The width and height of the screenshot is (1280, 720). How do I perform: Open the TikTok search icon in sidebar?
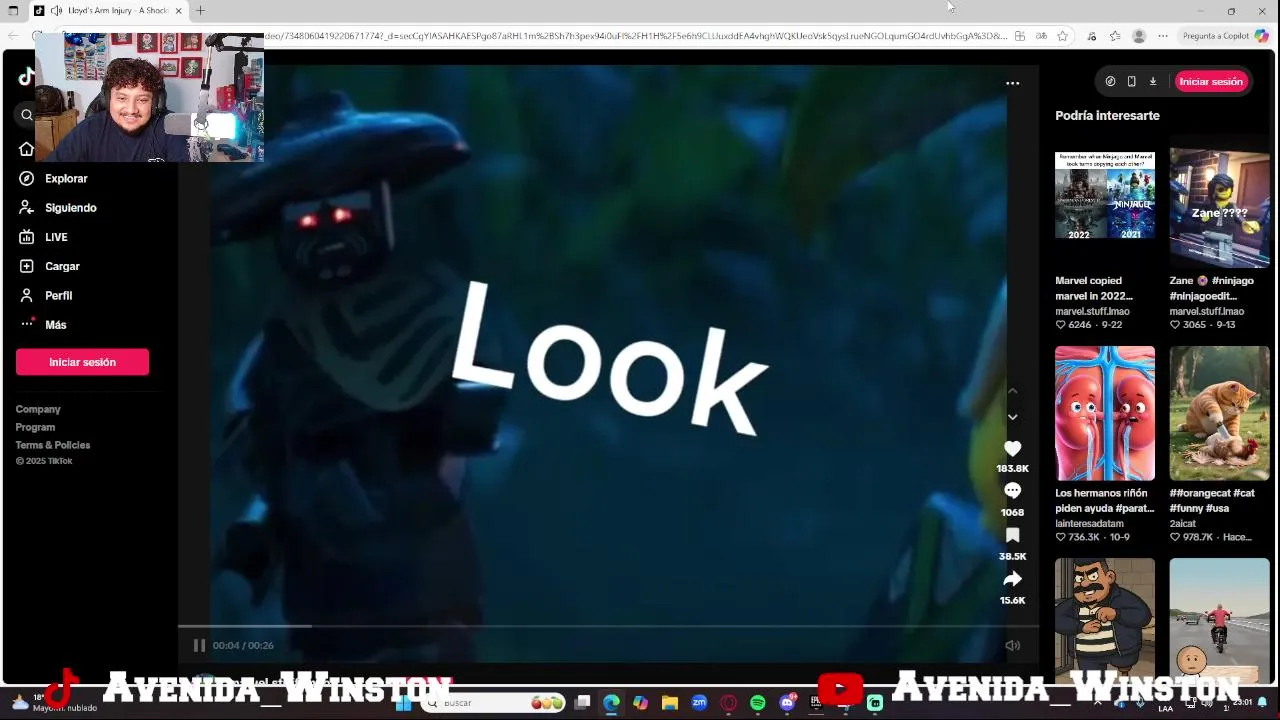26,115
